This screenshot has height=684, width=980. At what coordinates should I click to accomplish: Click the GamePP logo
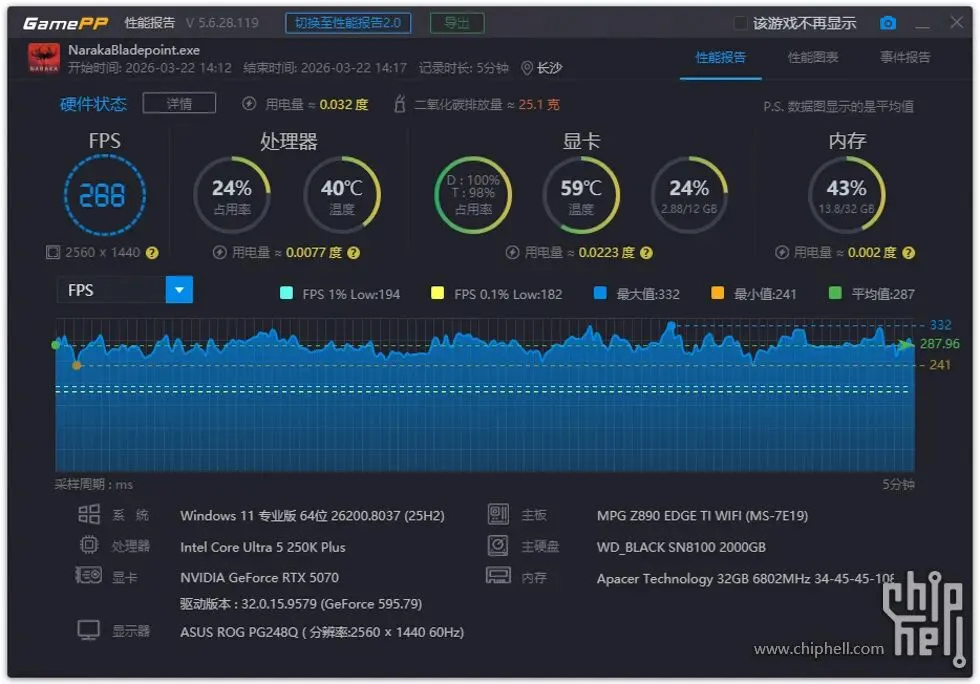coord(66,23)
